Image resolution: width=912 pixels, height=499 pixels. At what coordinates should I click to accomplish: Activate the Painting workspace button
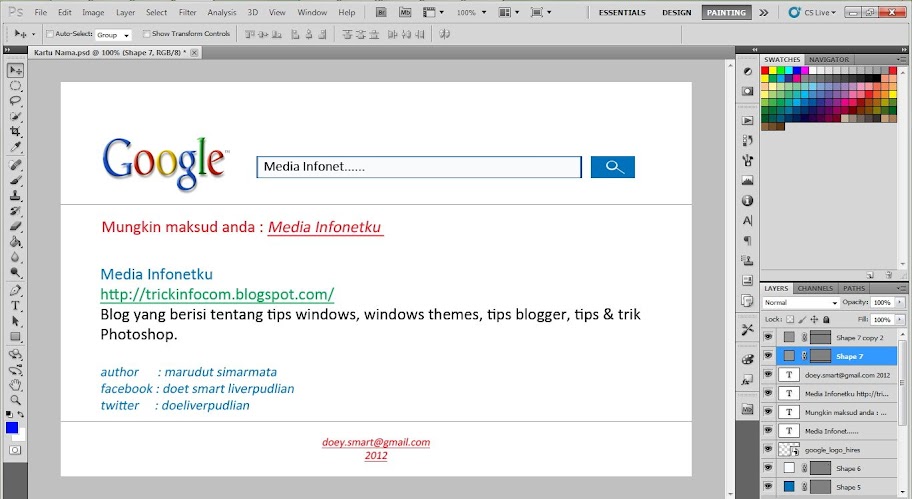point(726,12)
